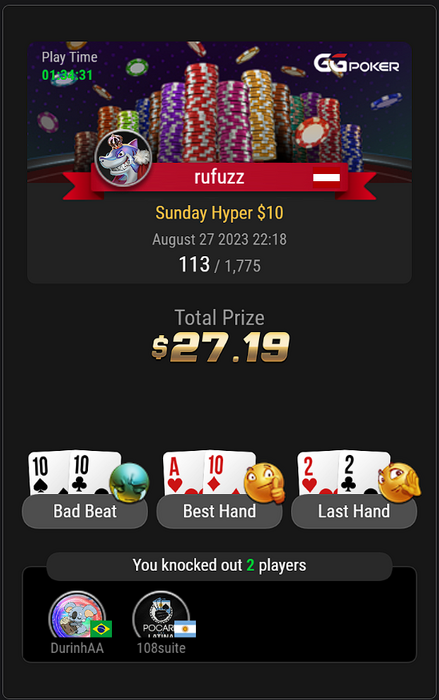Click the Sunday Hyper $10 title
The width and height of the screenshot is (439, 700).
pos(219,213)
